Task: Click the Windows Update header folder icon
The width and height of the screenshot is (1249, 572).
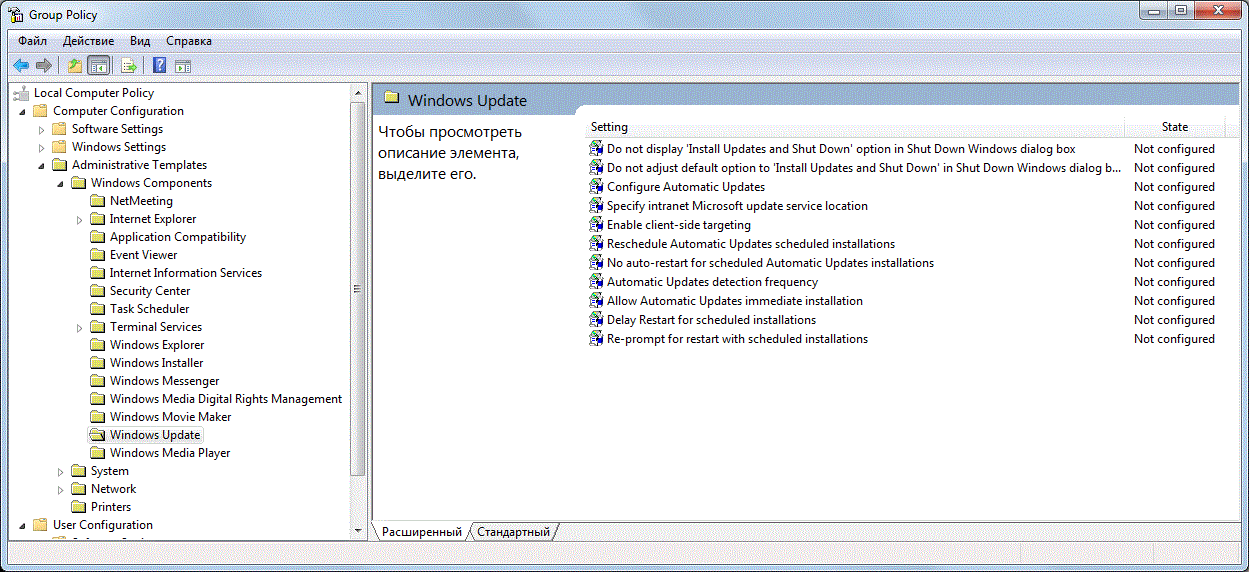Action: point(391,98)
